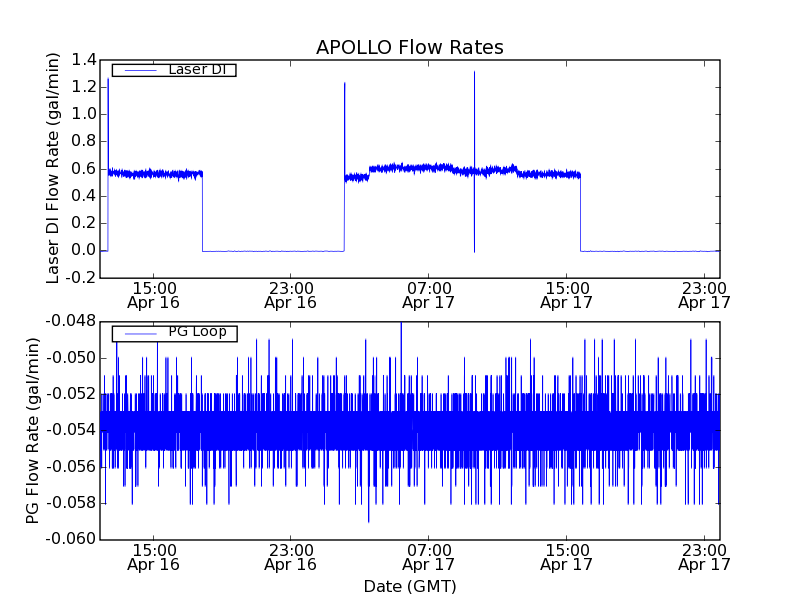
Task: Click the "Date (GMT)" x-axis label
Action: [410, 587]
